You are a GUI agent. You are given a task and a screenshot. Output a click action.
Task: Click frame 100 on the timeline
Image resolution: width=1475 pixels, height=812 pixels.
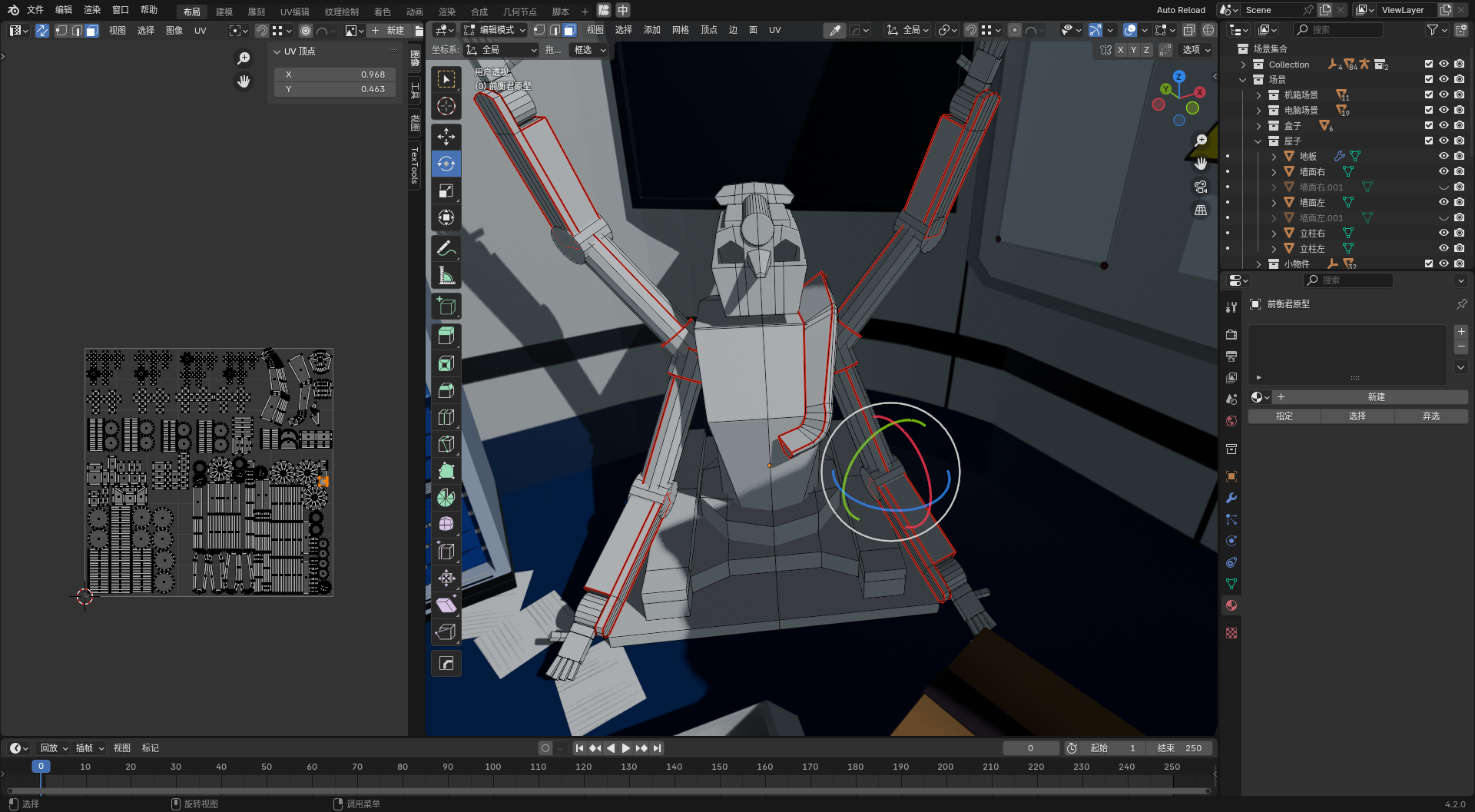tap(493, 767)
